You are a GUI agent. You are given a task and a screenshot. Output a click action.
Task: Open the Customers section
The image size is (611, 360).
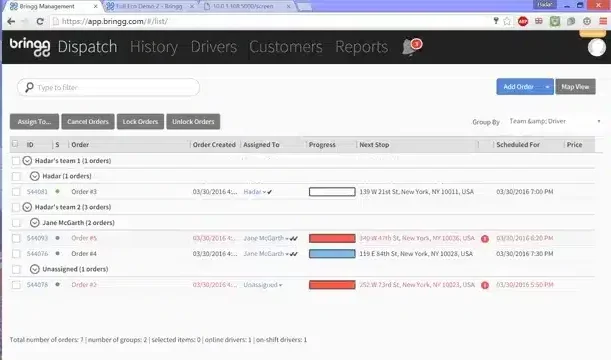click(x=286, y=47)
